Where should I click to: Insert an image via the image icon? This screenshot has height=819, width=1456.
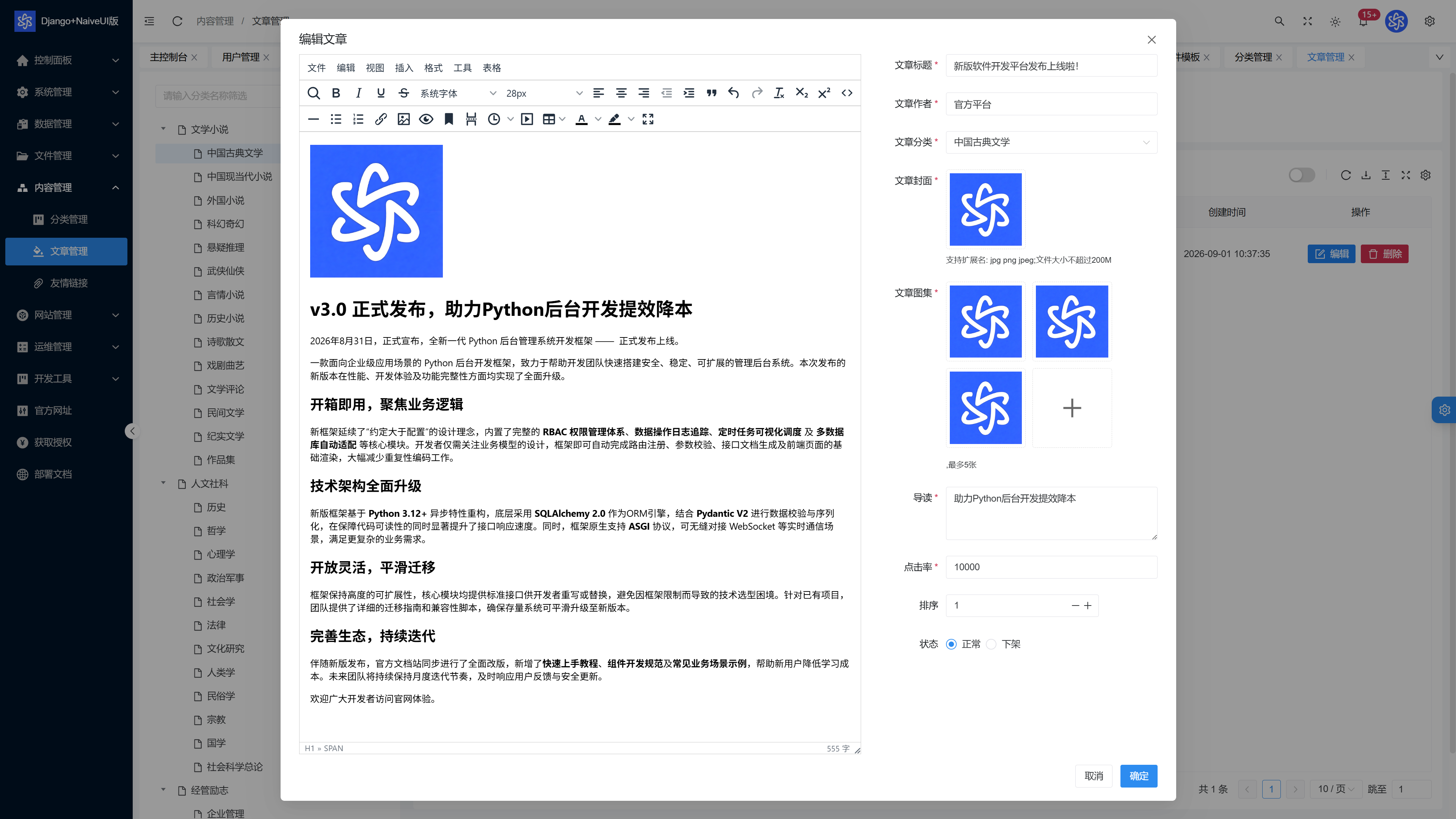(x=403, y=119)
